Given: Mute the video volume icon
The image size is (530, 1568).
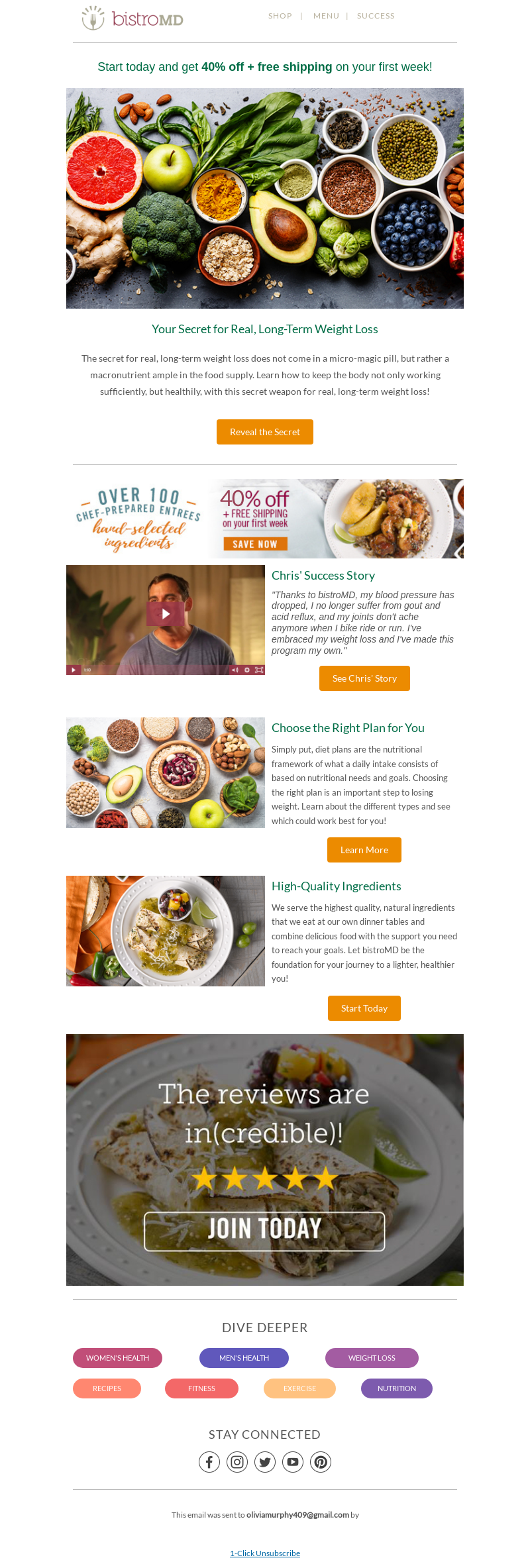Looking at the screenshot, I should [235, 670].
